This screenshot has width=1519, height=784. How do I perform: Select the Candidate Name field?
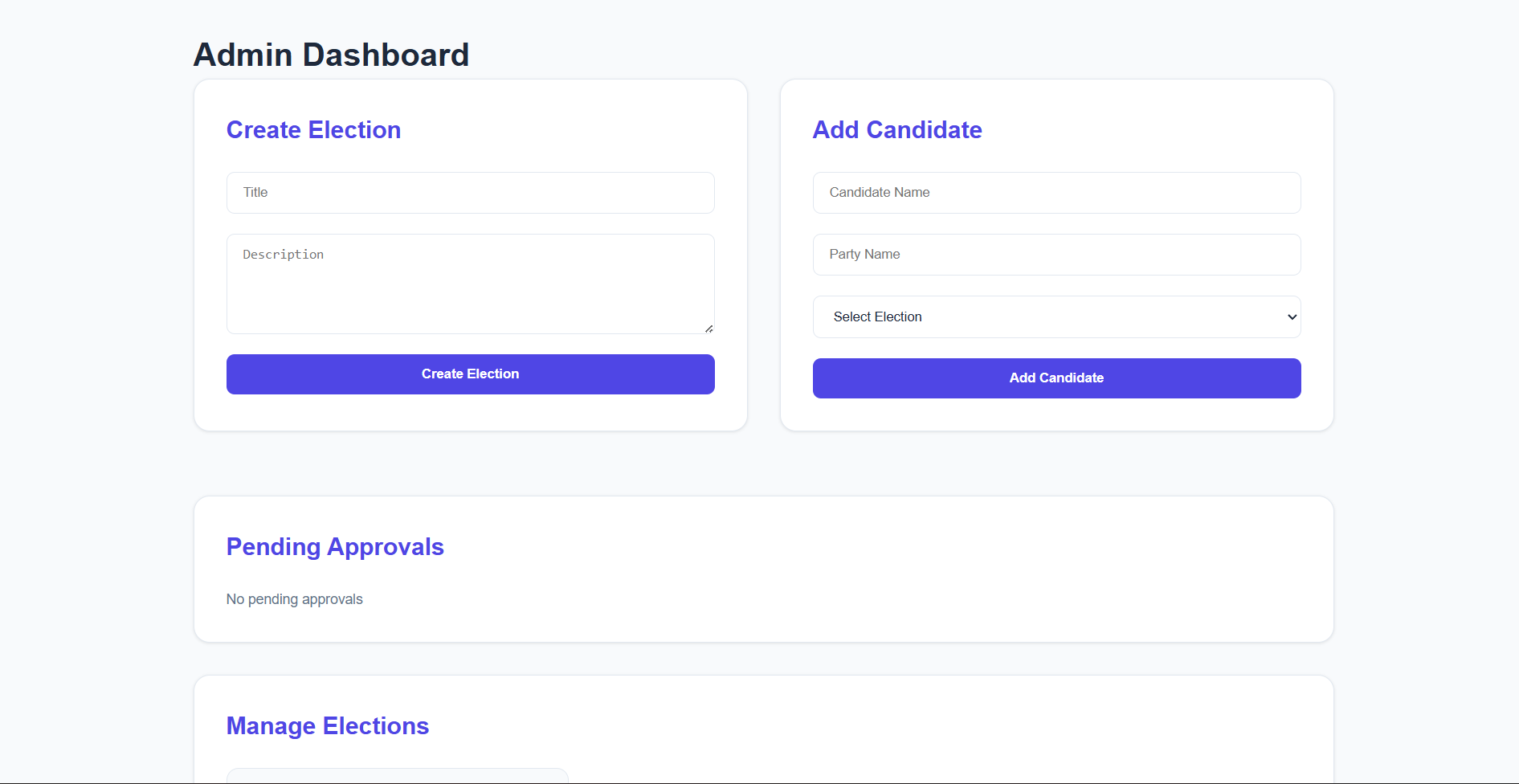1056,193
